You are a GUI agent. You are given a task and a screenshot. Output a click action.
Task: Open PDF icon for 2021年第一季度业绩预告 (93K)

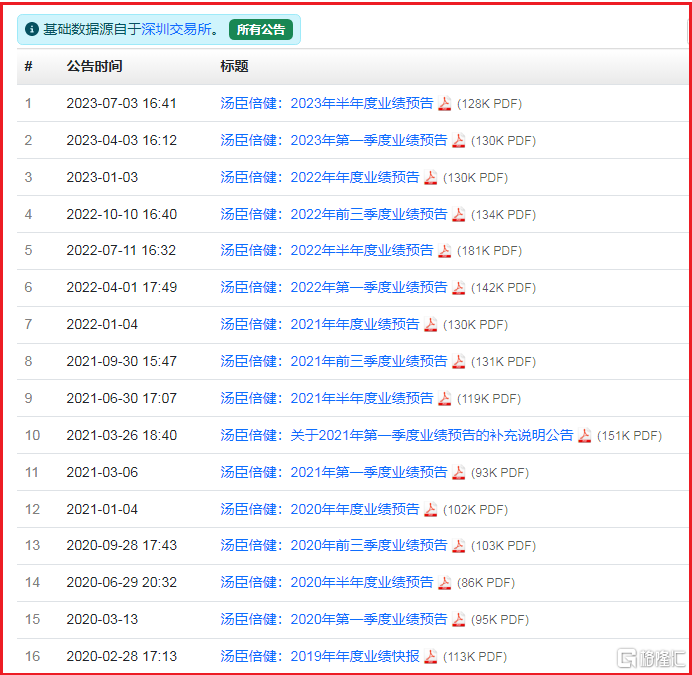[x=459, y=474]
